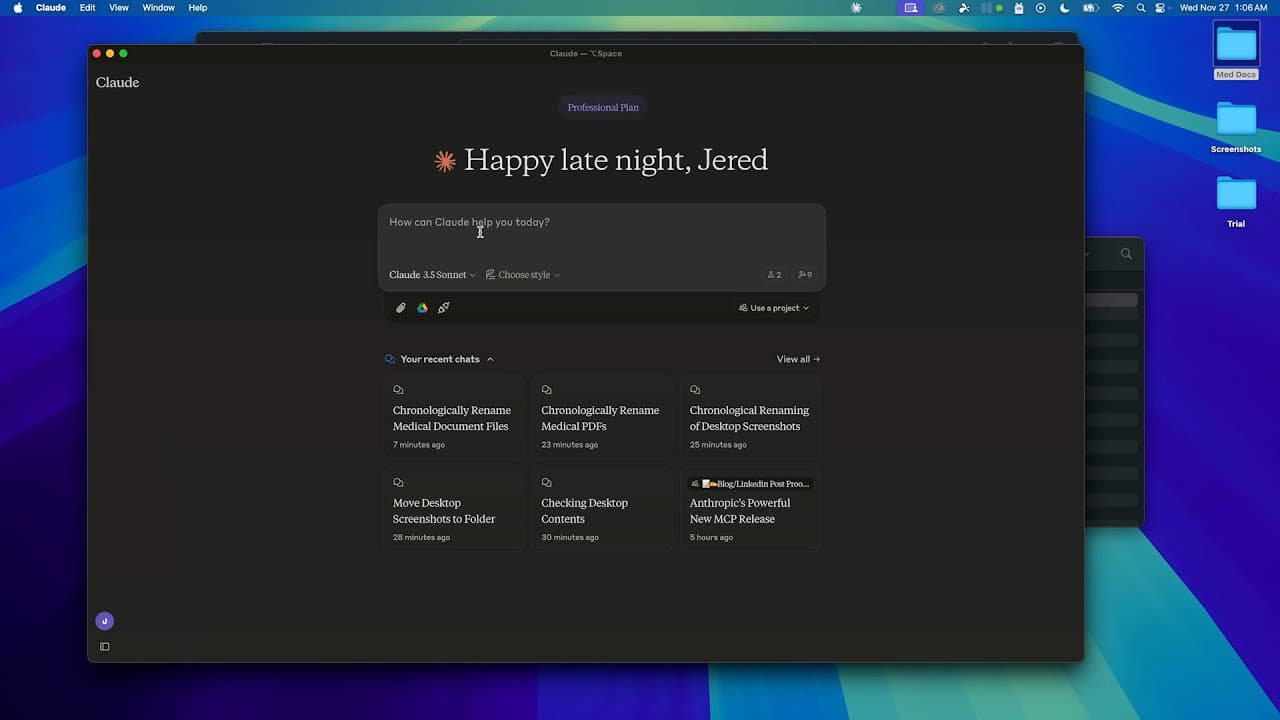The height and width of the screenshot is (720, 1280).
Task: Click the Claude sunburst menu bar status icon
Action: click(x=856, y=8)
